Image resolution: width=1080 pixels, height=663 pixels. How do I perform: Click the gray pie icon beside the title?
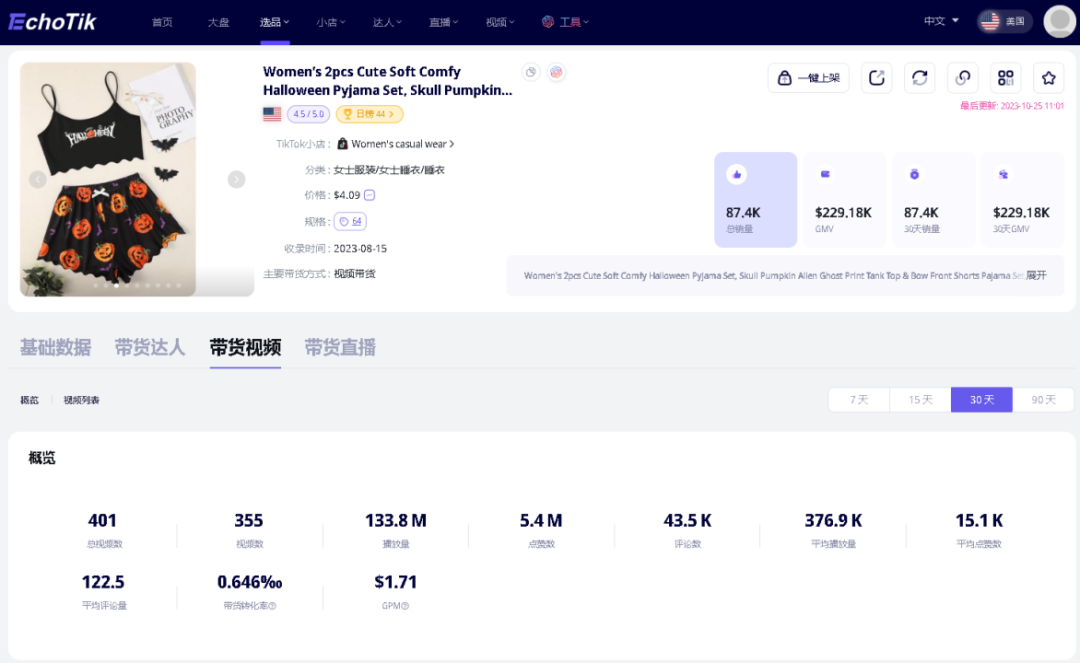pos(530,72)
